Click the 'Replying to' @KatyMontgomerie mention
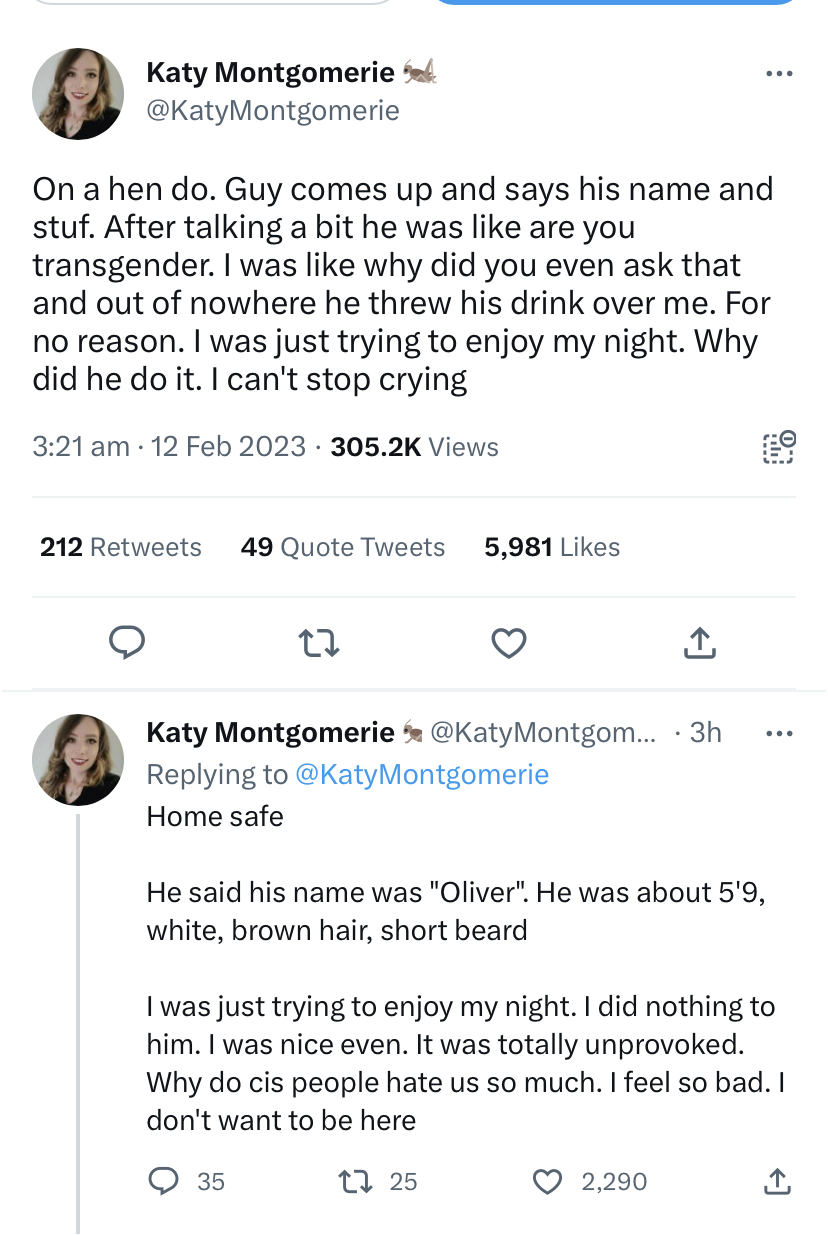The width and height of the screenshot is (828, 1235). tap(421, 774)
